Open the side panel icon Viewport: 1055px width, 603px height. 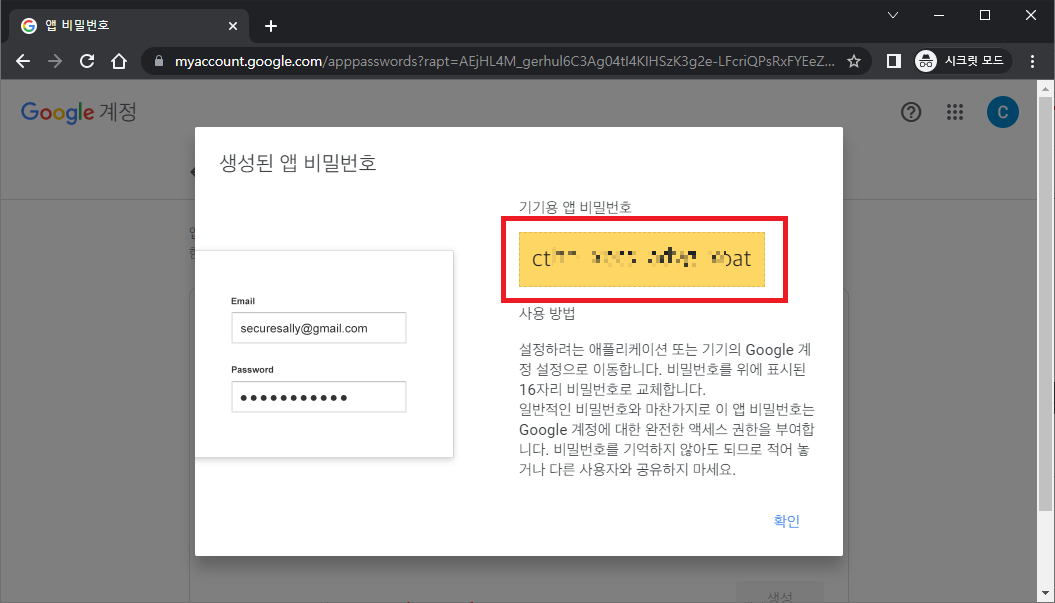click(x=894, y=61)
